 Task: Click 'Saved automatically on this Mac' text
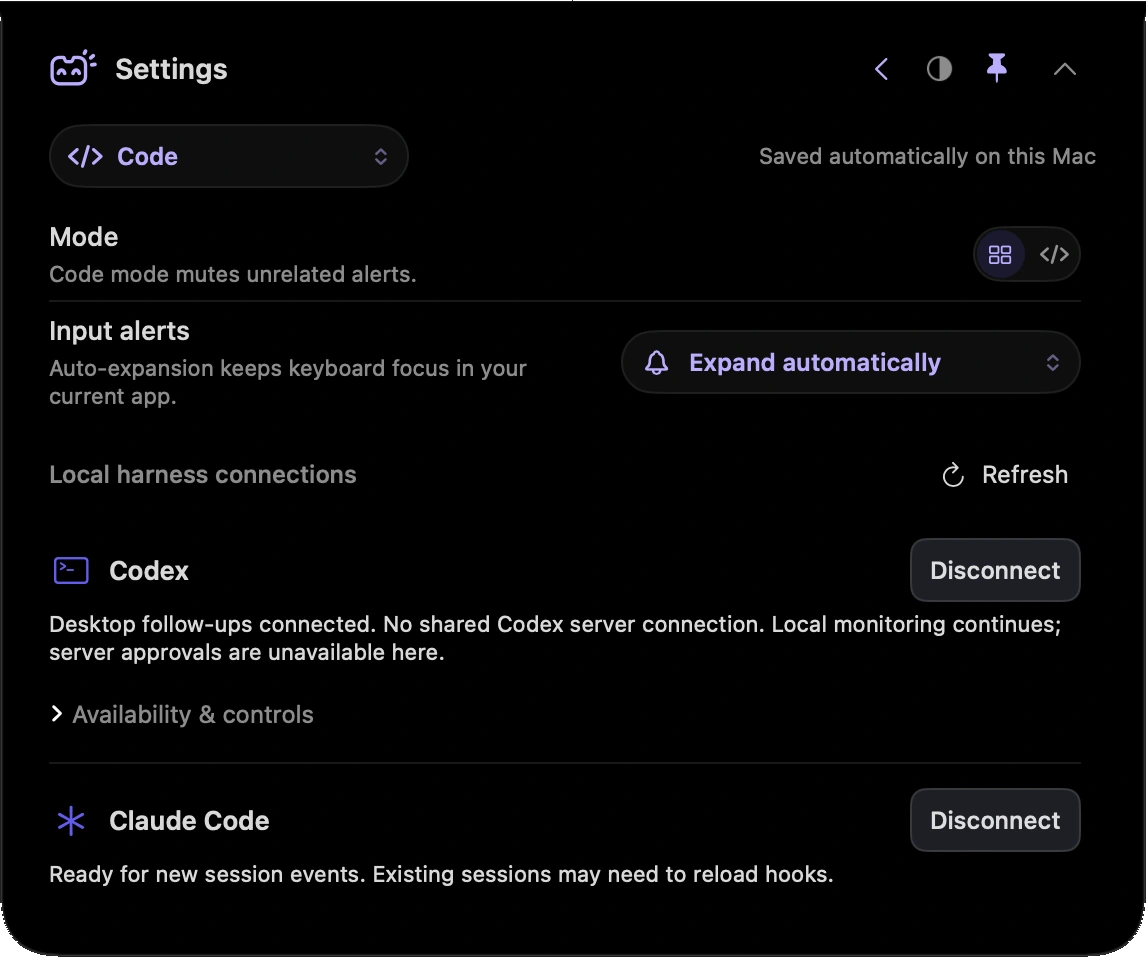(927, 156)
